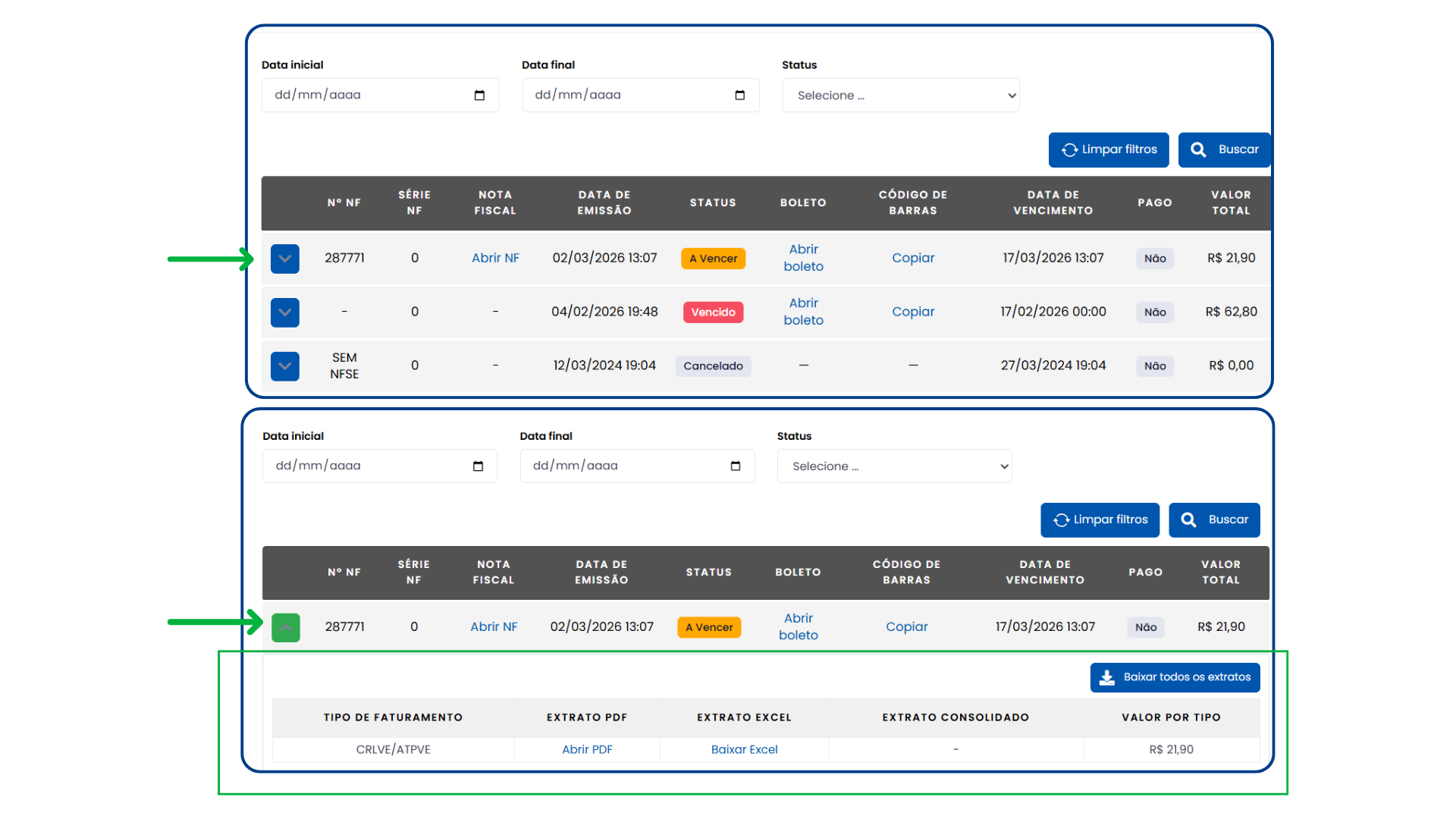Open calendar icon in bottom Data inicial field
Image resolution: width=1456 pixels, height=819 pixels.
(x=478, y=466)
